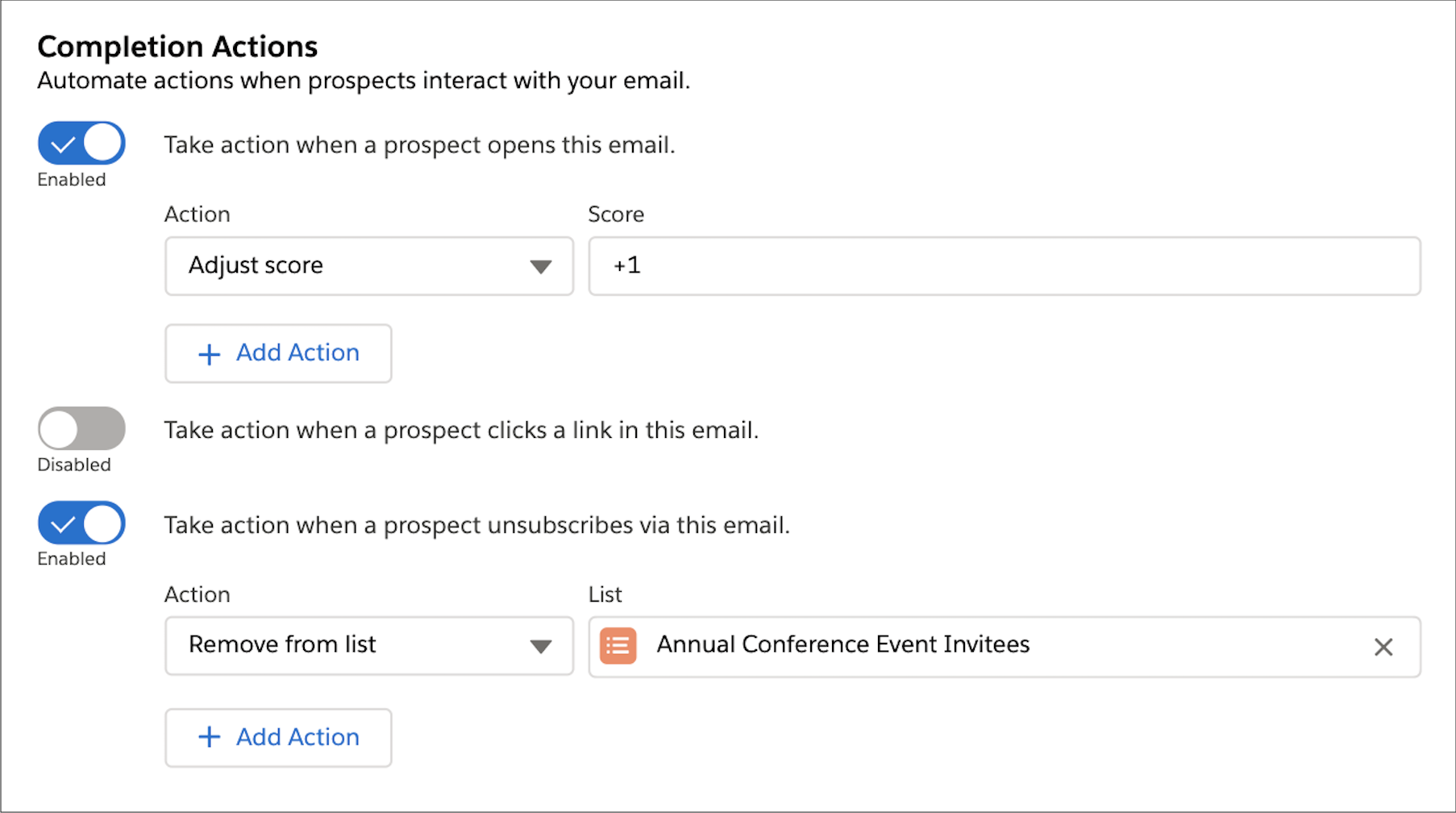Expand the Remove from list dropdown

click(369, 646)
